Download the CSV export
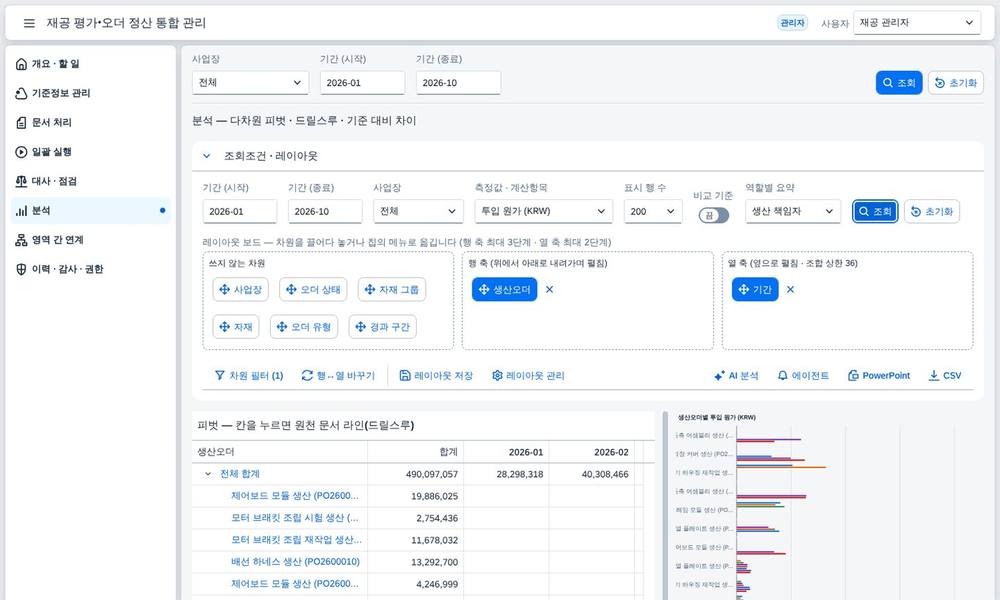 945,376
